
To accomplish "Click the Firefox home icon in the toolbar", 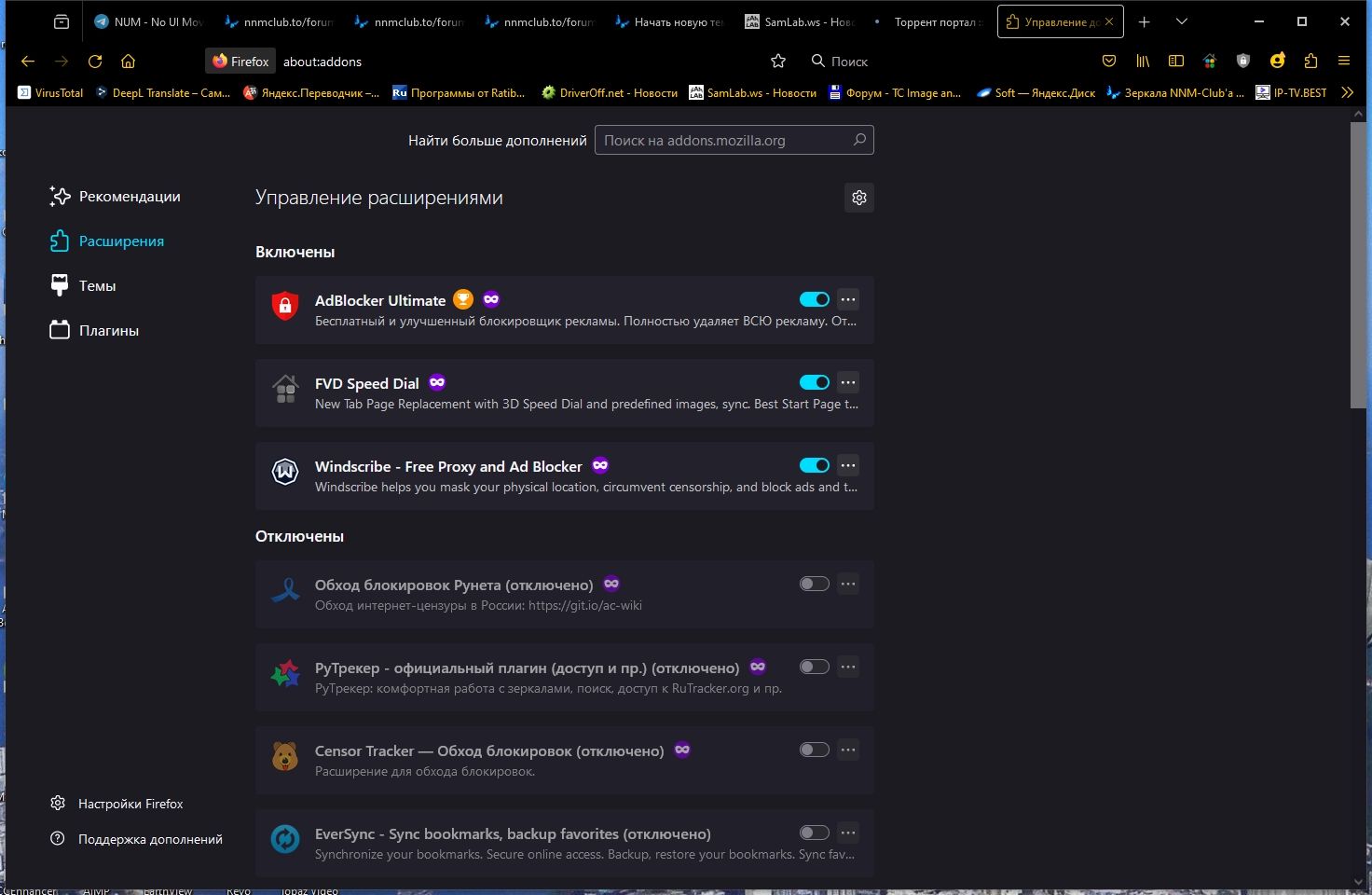I will pos(128,62).
